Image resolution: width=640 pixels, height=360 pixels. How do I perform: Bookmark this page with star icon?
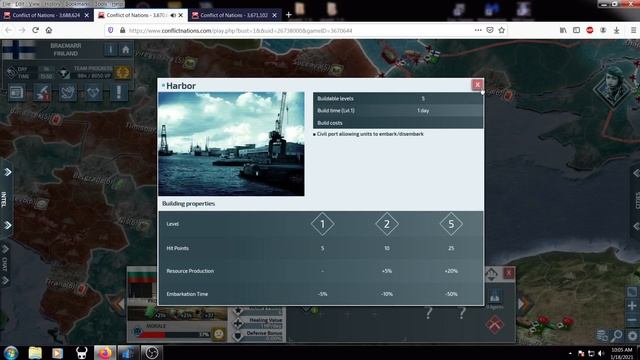(x=502, y=30)
